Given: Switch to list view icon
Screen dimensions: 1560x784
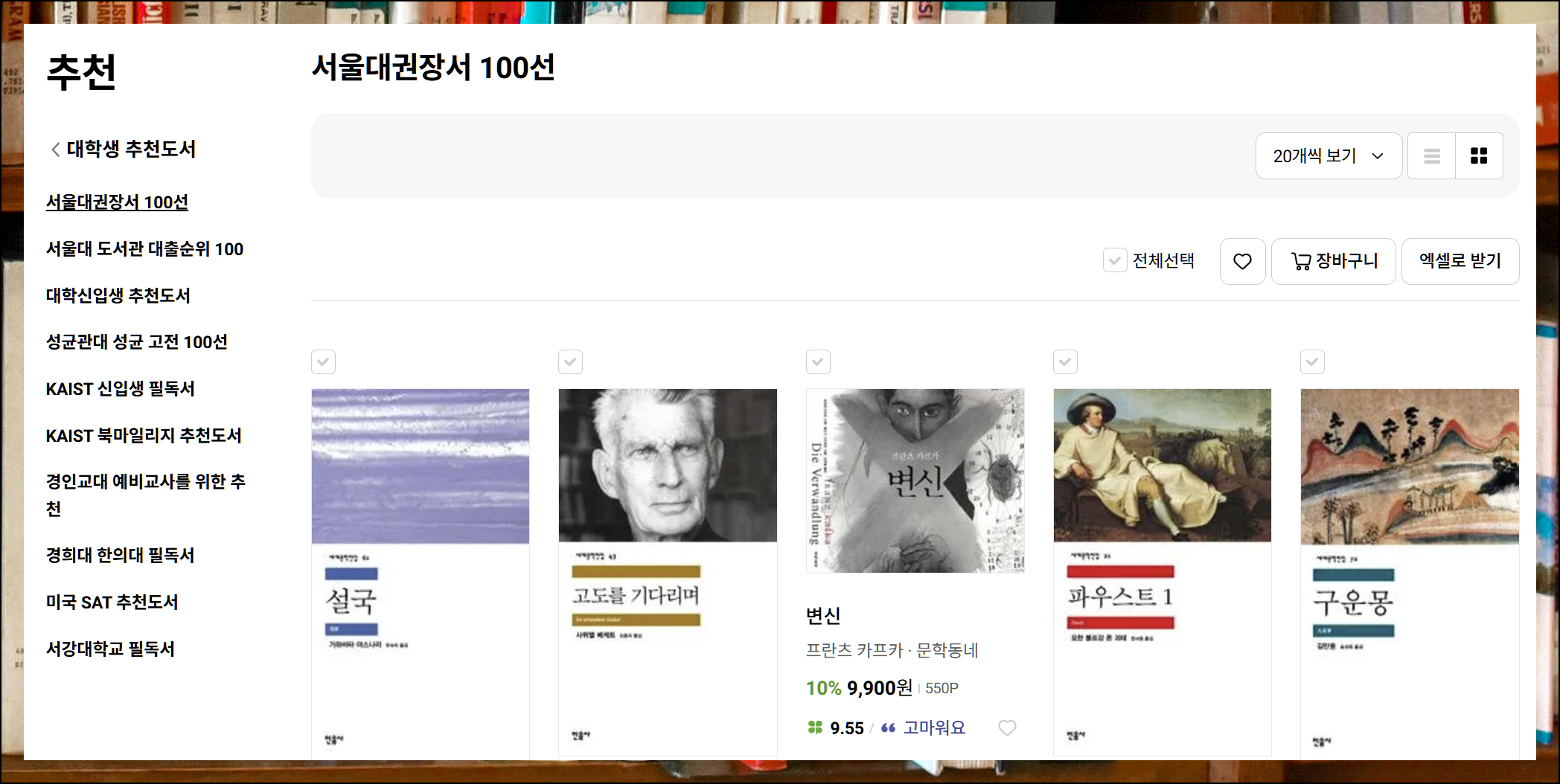Looking at the screenshot, I should (1431, 156).
